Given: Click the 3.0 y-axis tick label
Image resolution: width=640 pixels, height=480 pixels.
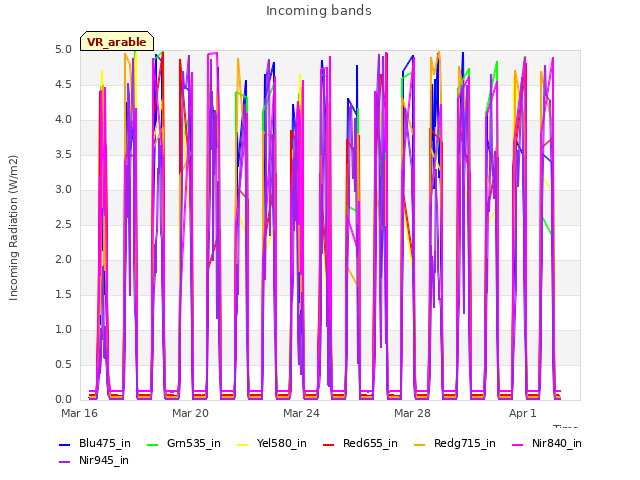Looking at the screenshot, I should 63,189.
